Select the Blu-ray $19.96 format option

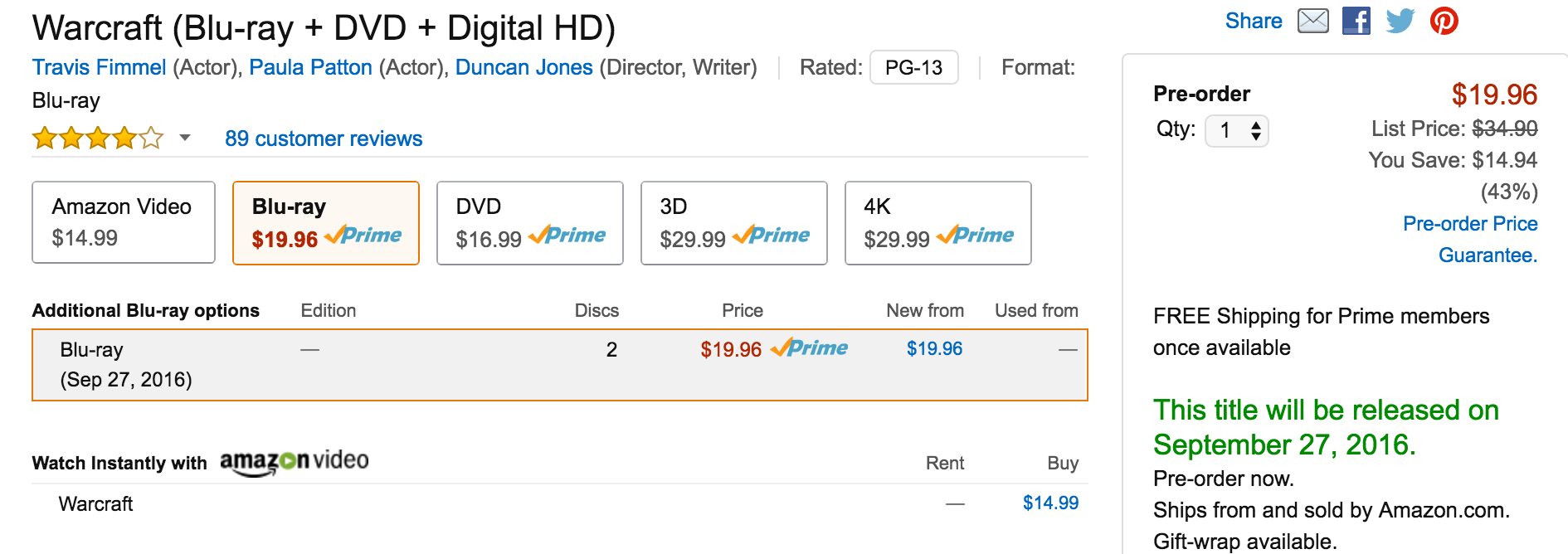point(325,223)
